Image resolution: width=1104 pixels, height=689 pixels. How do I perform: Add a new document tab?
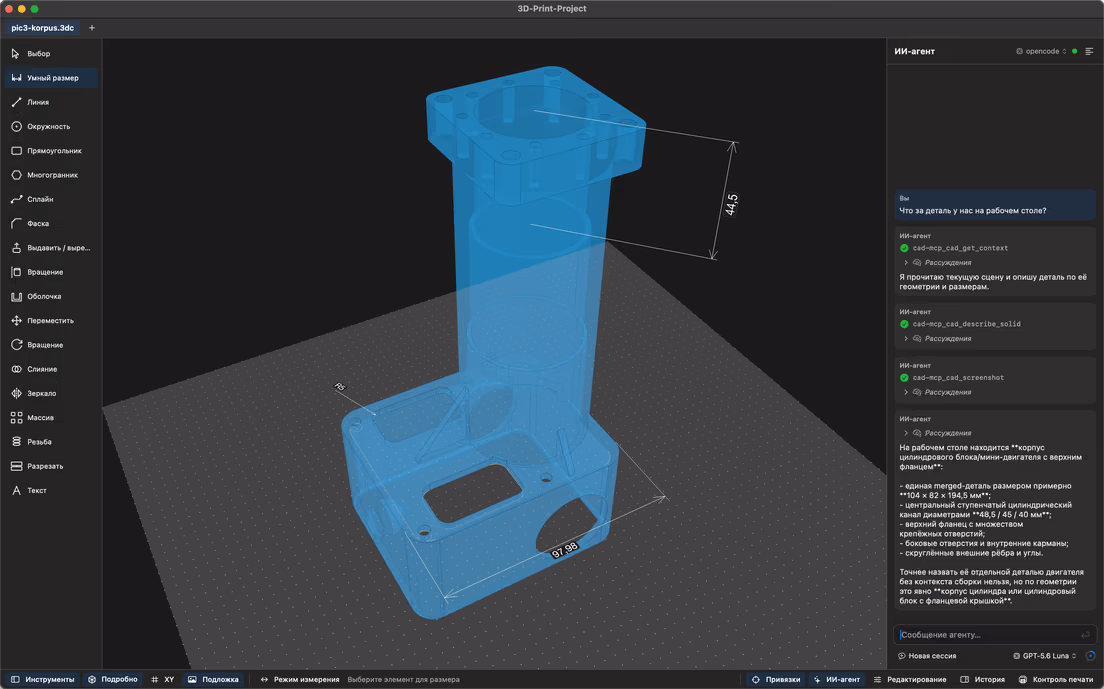coord(92,28)
